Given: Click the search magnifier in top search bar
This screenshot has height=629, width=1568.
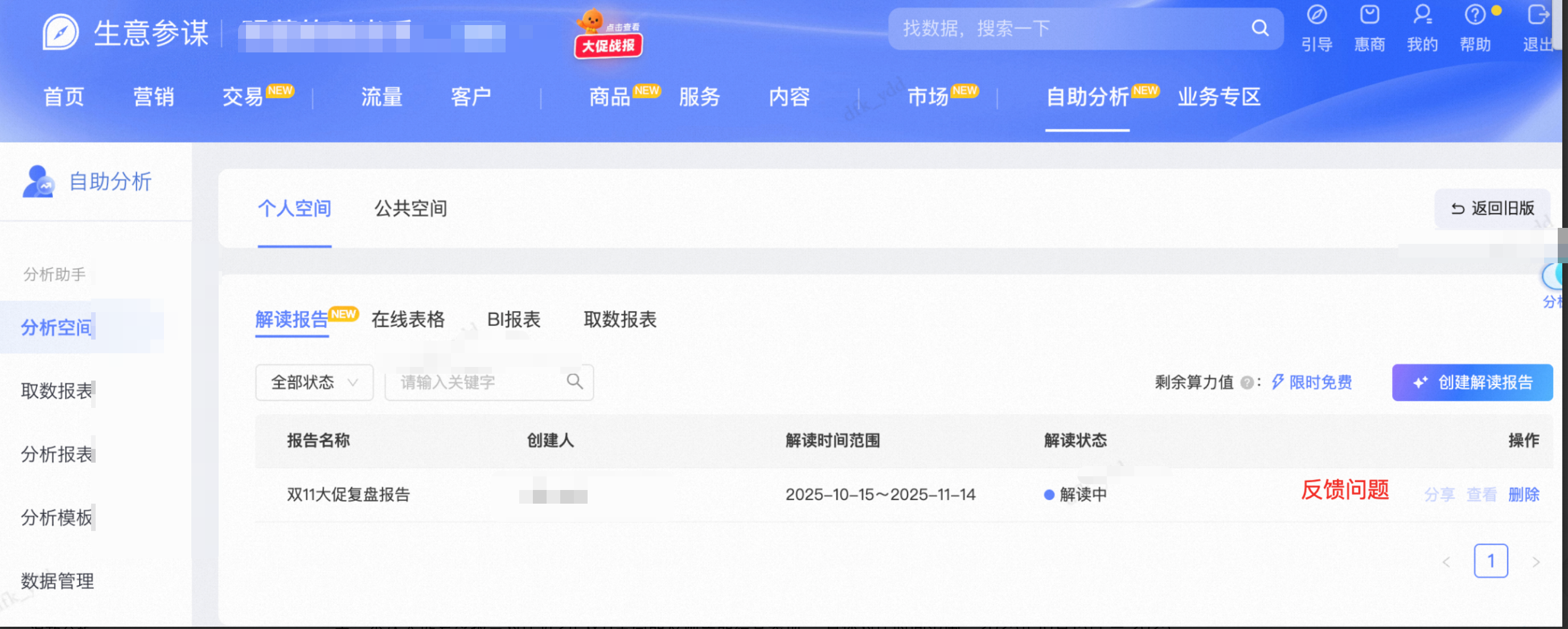Looking at the screenshot, I should 1259,28.
